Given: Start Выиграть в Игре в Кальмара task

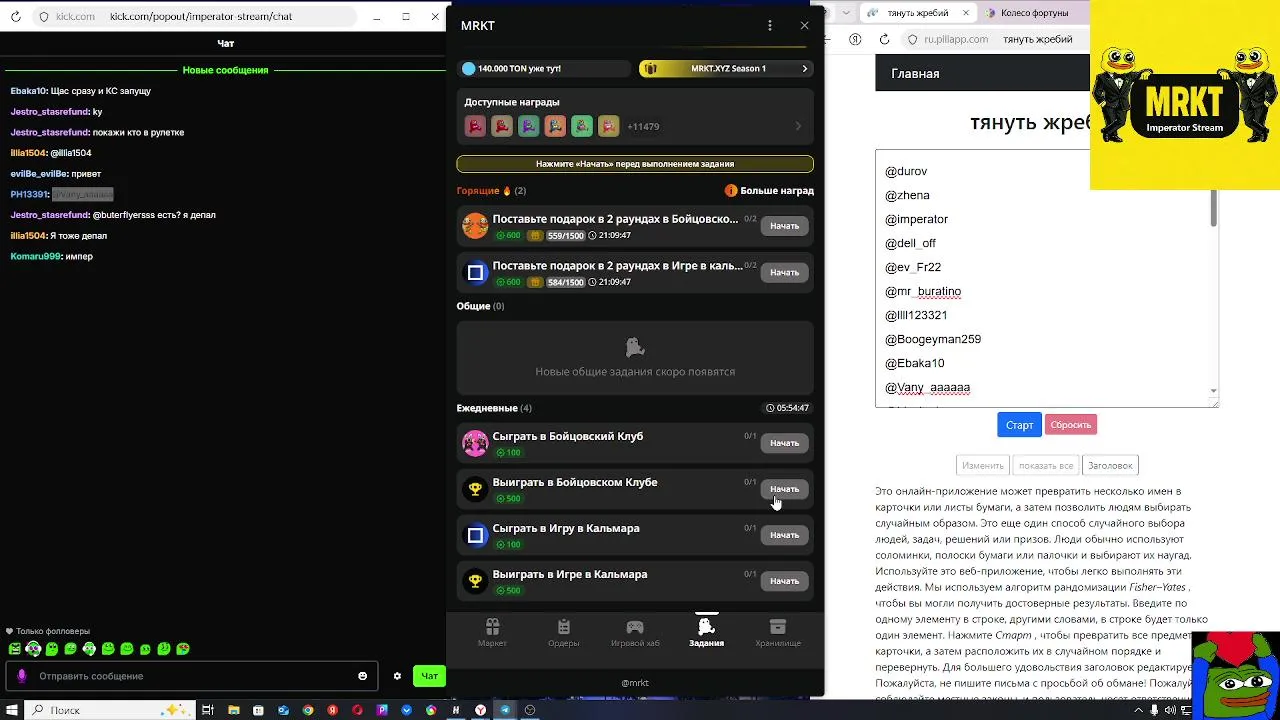Looking at the screenshot, I should [784, 581].
